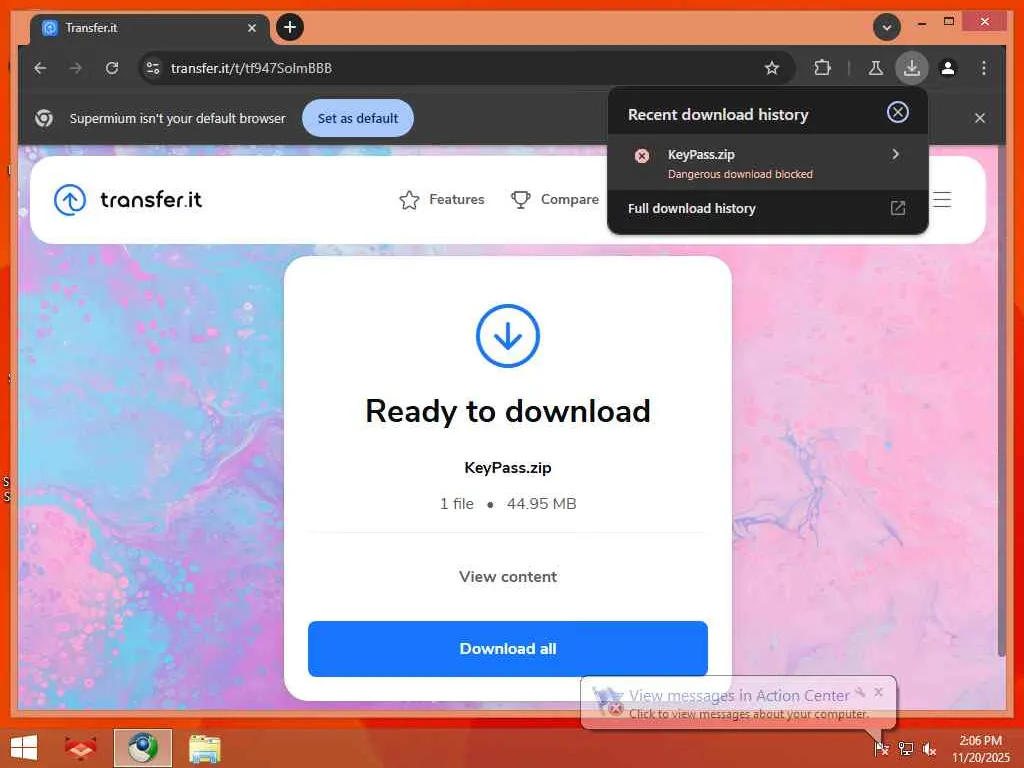Open the profile avatar menu
The image size is (1024, 768).
coord(948,68)
